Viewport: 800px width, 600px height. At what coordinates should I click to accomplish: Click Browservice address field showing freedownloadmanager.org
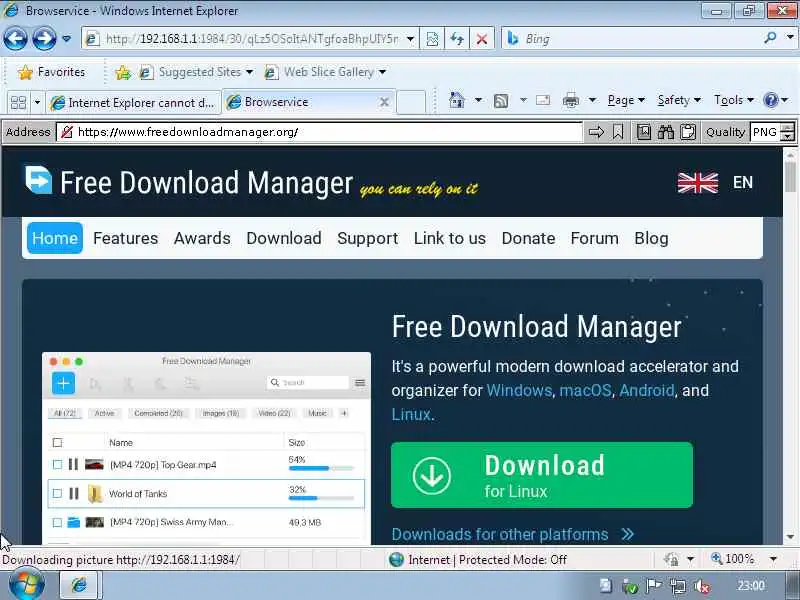click(x=327, y=132)
